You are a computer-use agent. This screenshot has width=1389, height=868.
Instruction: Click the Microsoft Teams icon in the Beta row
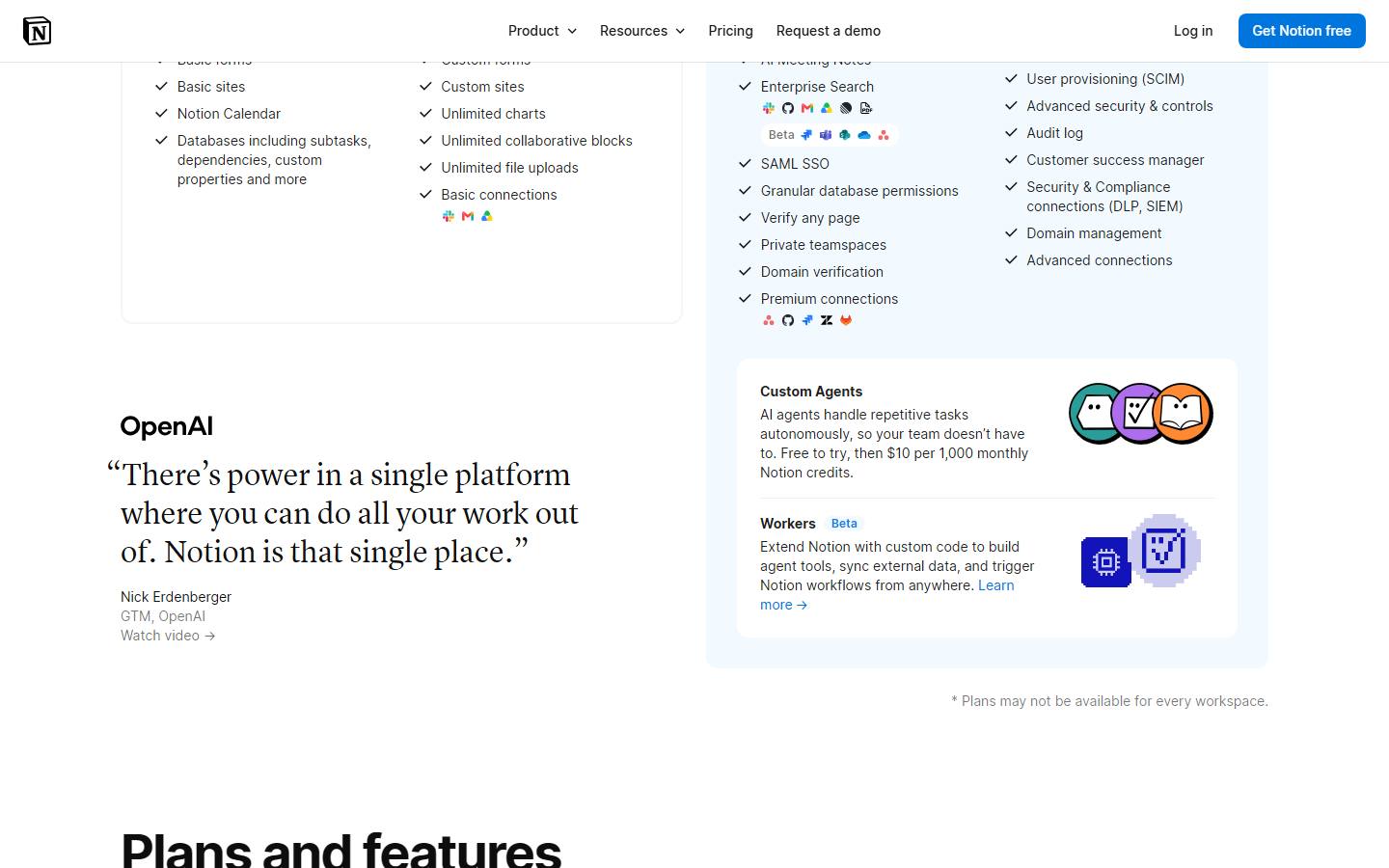(826, 135)
